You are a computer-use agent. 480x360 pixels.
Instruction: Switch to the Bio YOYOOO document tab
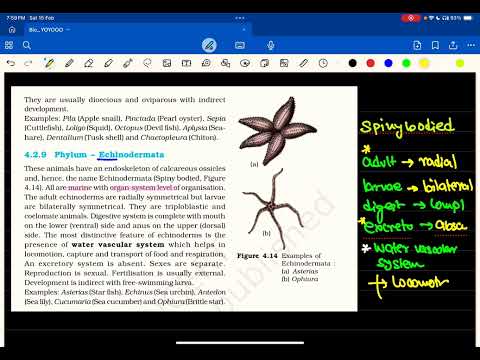click(x=46, y=30)
